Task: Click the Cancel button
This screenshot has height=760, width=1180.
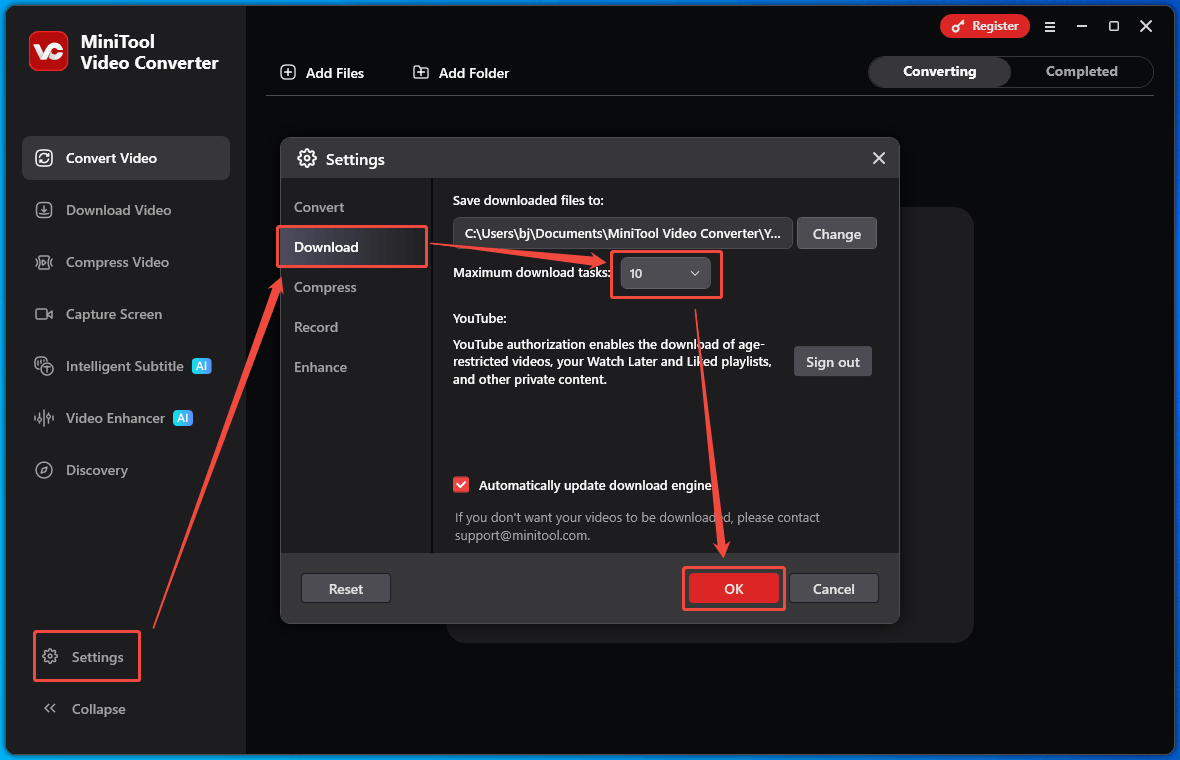Action: [833, 588]
